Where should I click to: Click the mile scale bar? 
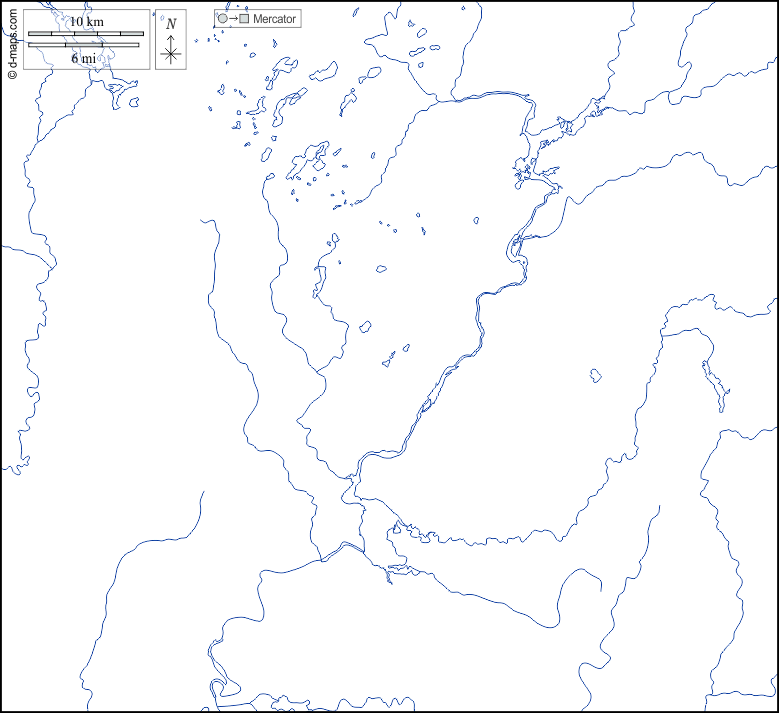coord(84,45)
